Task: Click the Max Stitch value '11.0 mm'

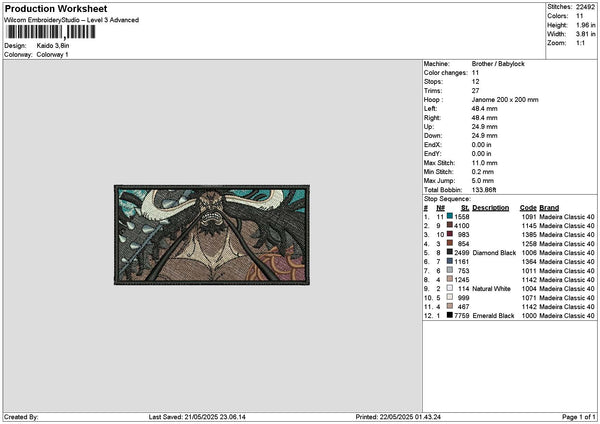Action: (x=484, y=163)
